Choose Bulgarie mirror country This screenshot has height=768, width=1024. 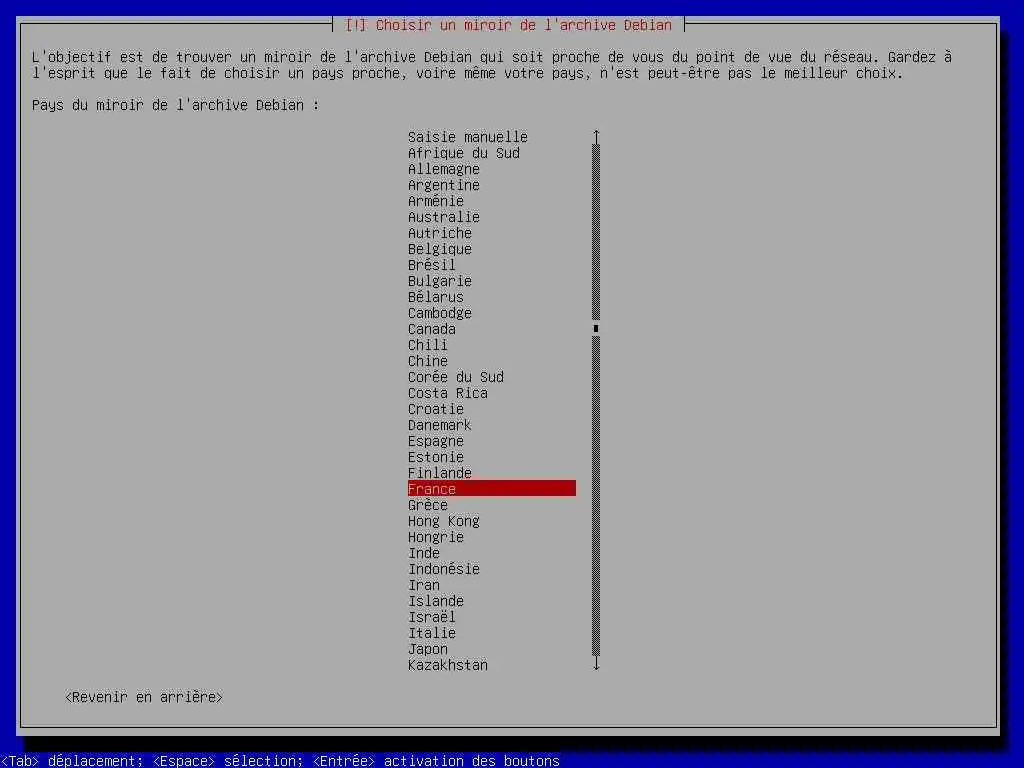click(440, 281)
